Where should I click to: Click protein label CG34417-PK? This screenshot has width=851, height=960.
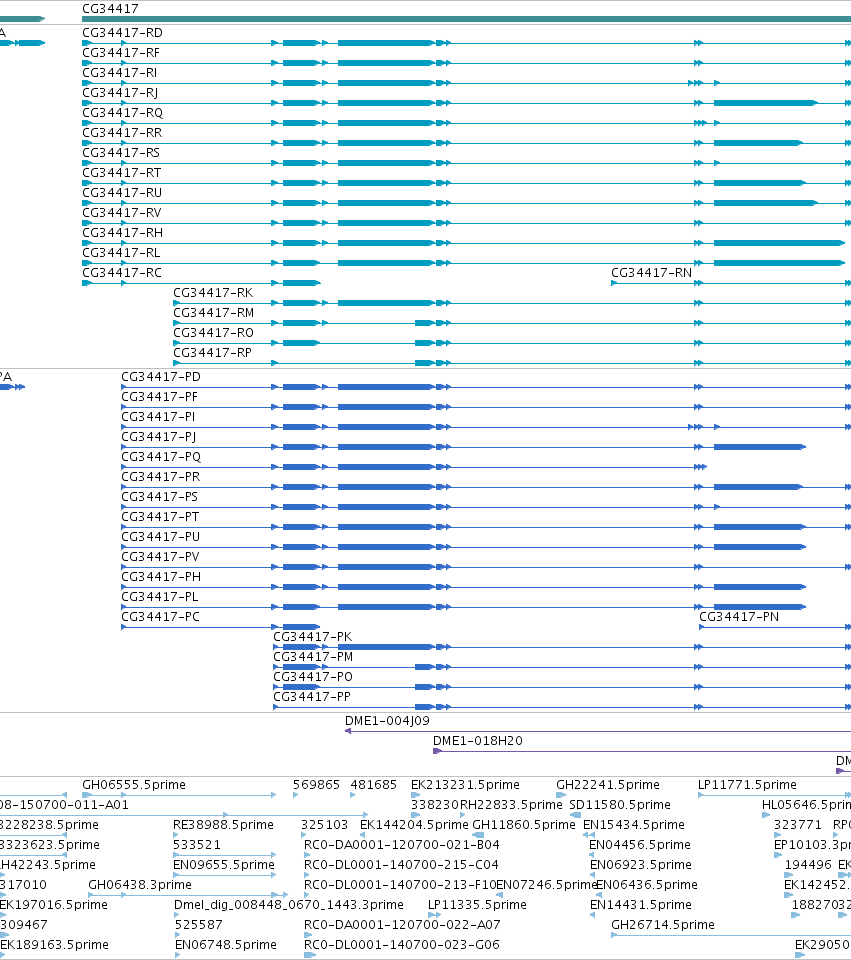pyautogui.click(x=312, y=637)
